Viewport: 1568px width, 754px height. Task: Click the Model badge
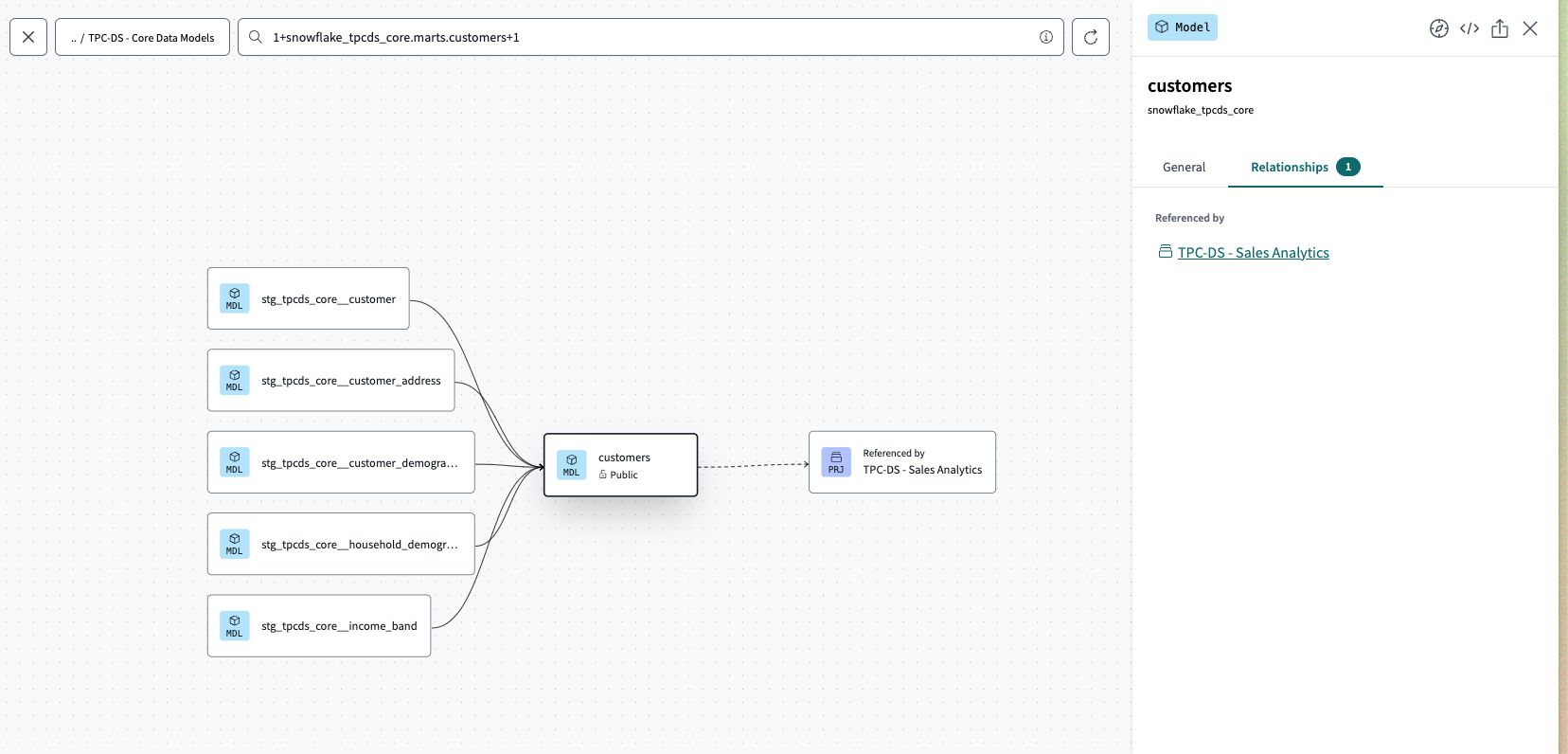click(x=1182, y=27)
